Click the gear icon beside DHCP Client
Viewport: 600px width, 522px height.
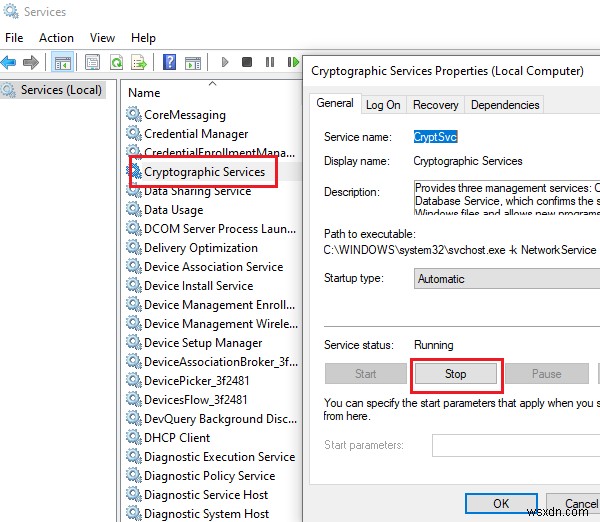(134, 437)
